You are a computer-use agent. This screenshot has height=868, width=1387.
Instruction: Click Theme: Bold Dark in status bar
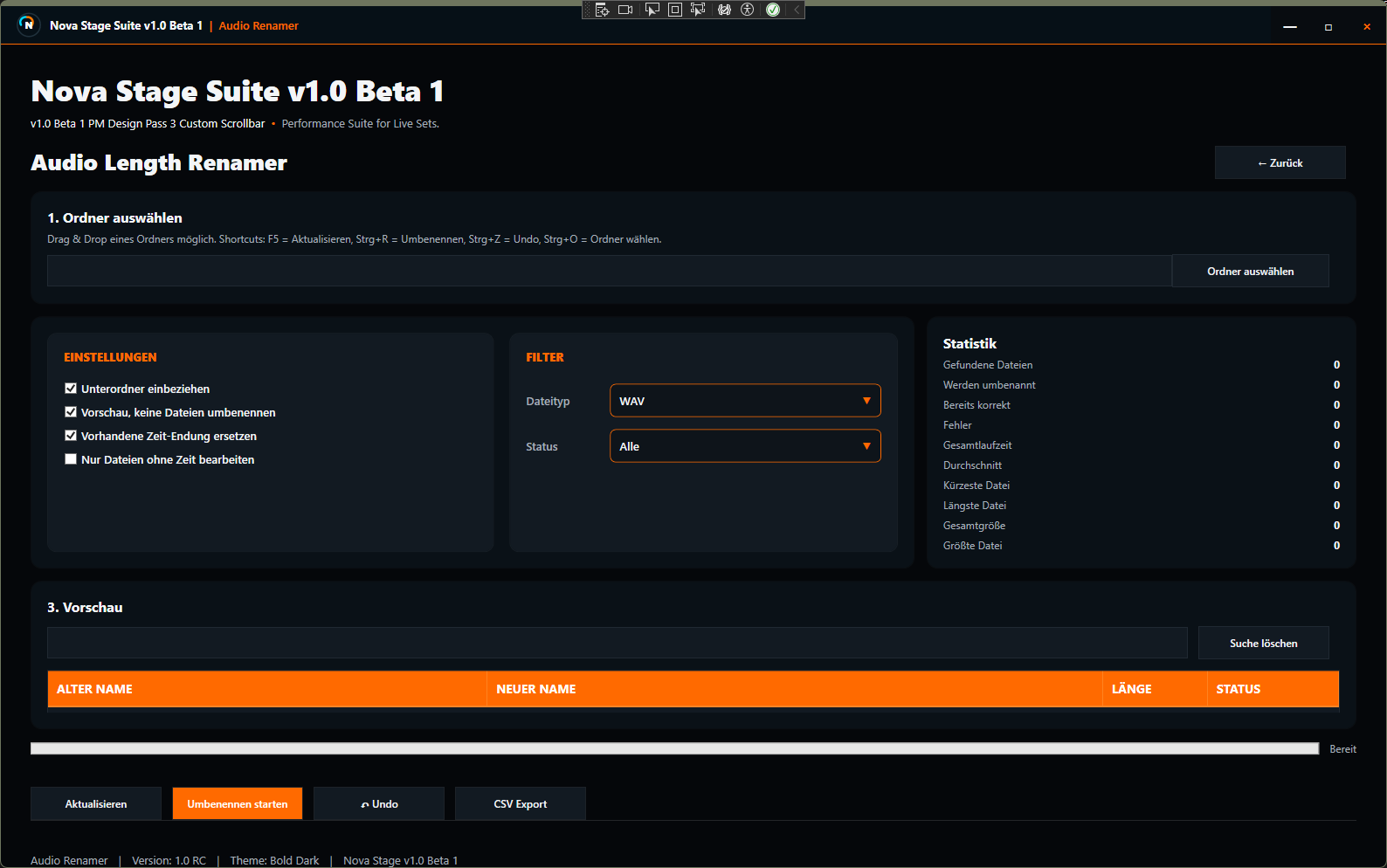274,860
